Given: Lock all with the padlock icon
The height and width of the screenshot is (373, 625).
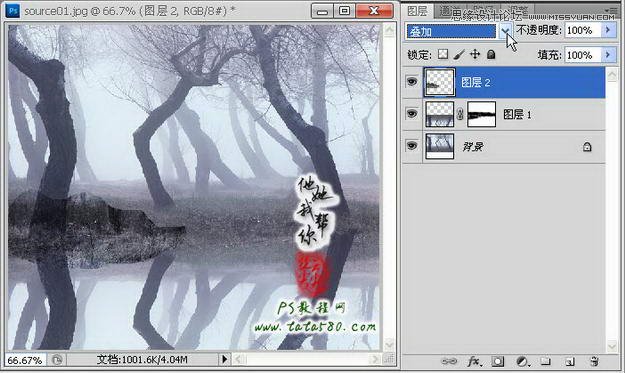Looking at the screenshot, I should click(x=491, y=54).
